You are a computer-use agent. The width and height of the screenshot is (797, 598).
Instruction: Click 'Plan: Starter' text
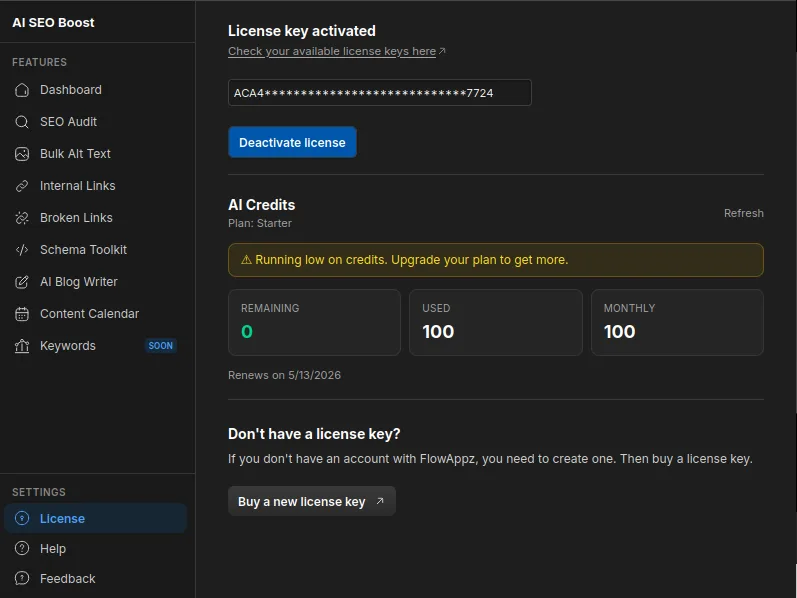260,223
